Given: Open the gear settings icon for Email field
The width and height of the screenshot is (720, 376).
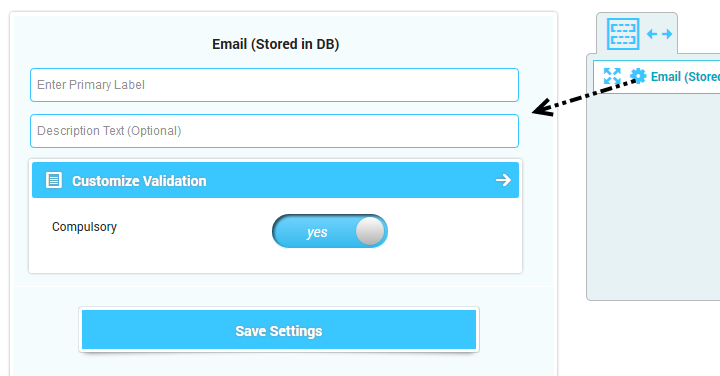Looking at the screenshot, I should (x=638, y=76).
